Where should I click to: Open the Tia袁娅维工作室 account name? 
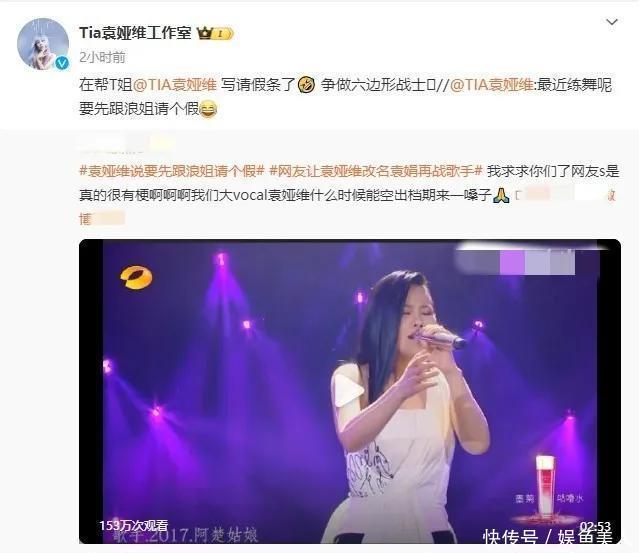[x=135, y=33]
